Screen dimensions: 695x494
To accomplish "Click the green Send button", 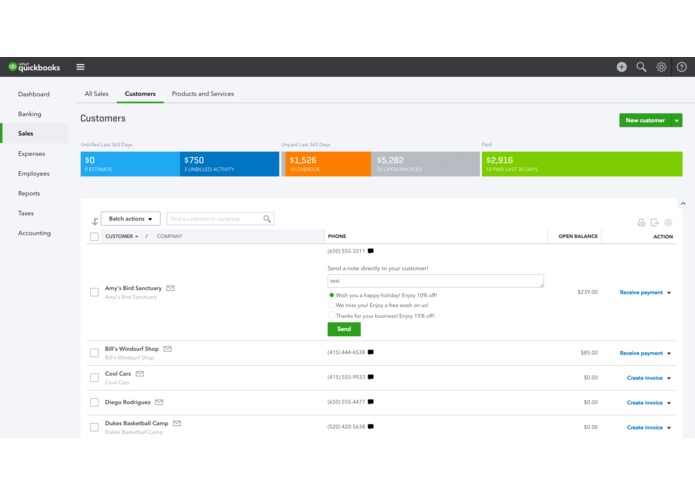I will [344, 329].
